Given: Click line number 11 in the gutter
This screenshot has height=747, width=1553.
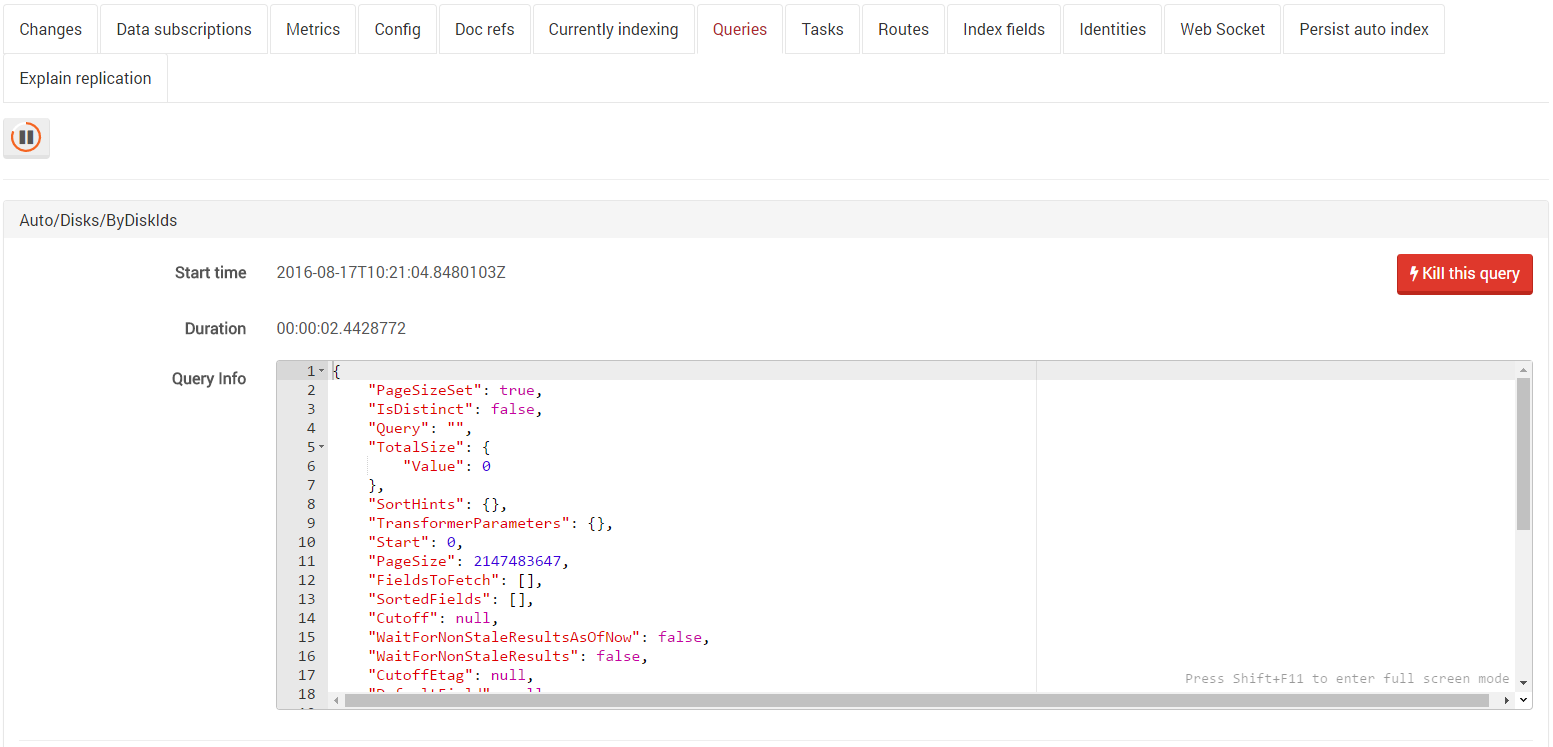Looking at the screenshot, I should coord(306,561).
